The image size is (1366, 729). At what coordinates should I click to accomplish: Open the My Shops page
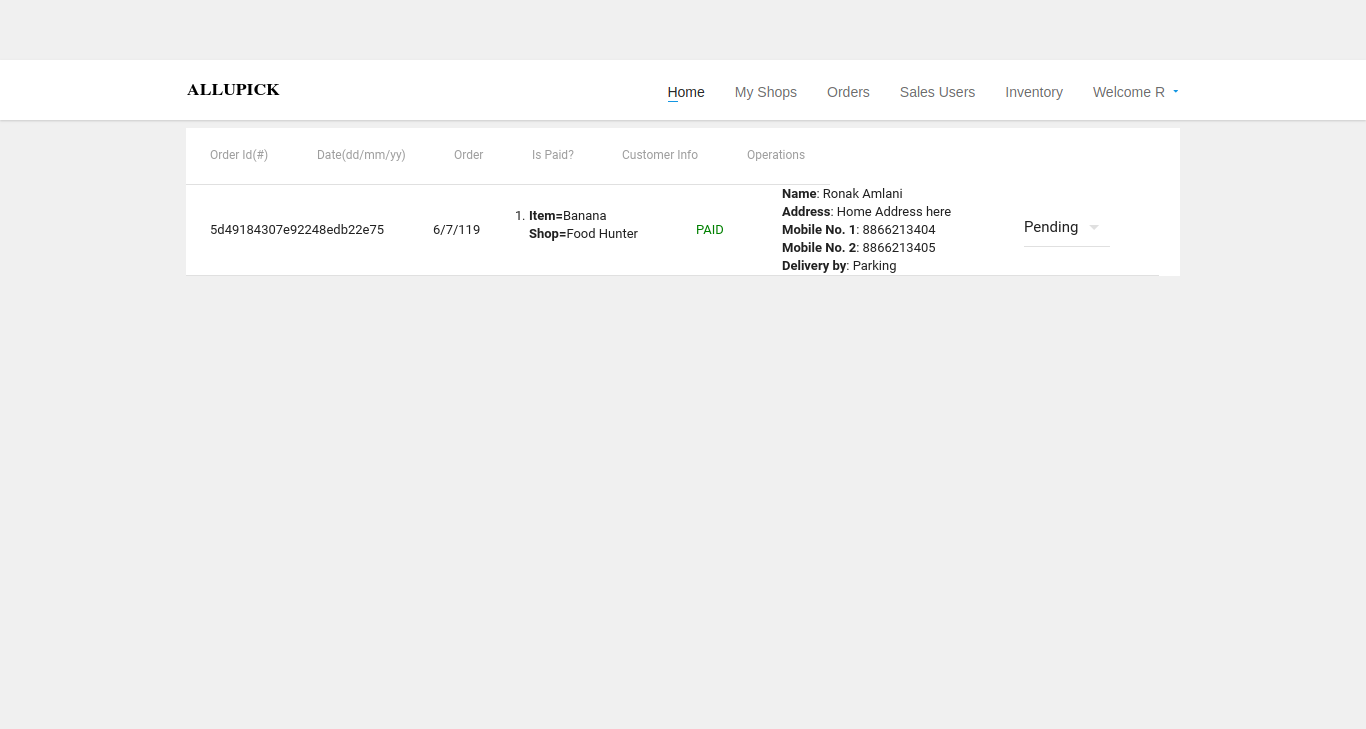pos(765,92)
